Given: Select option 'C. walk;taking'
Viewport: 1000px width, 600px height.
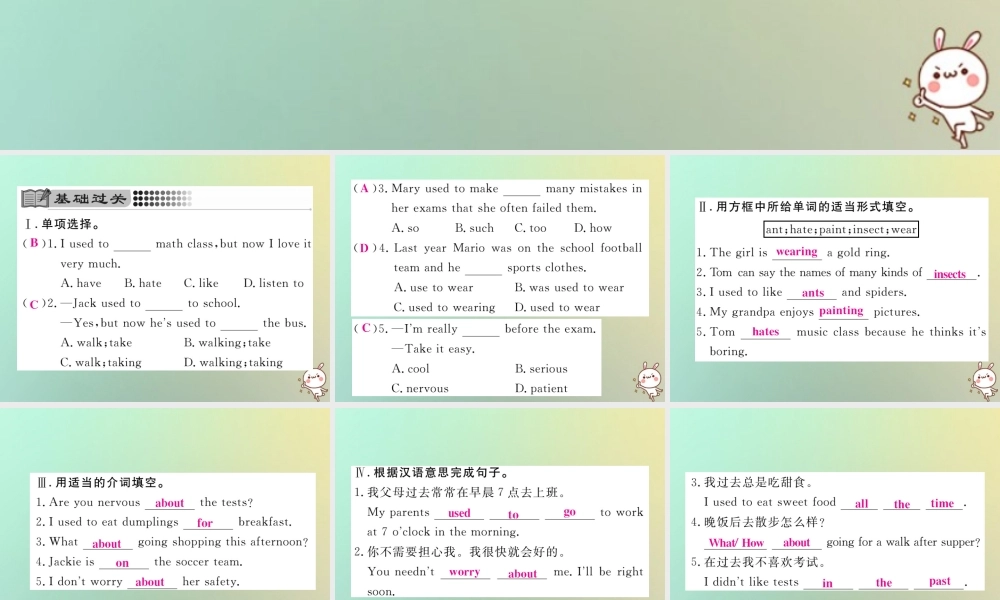Looking at the screenshot, I should 101,362.
